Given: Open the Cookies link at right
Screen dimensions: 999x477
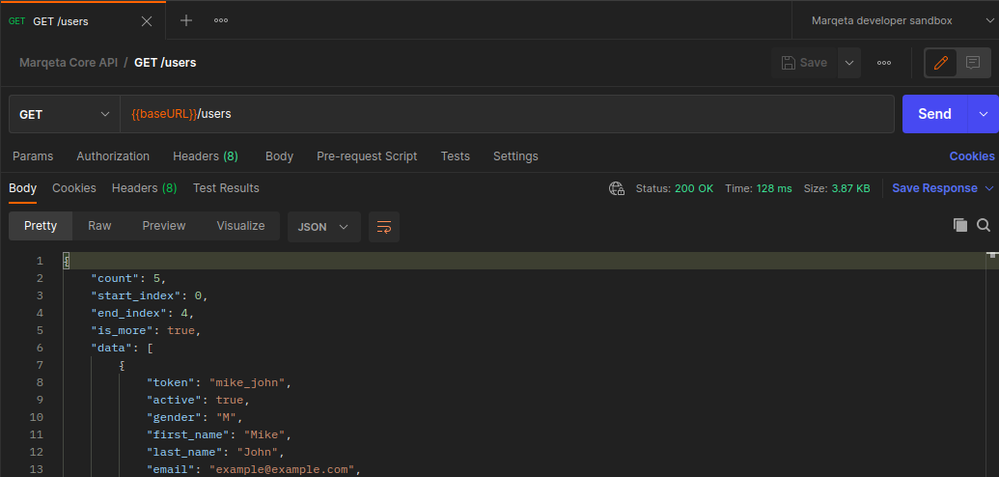Looking at the screenshot, I should [x=972, y=156].
